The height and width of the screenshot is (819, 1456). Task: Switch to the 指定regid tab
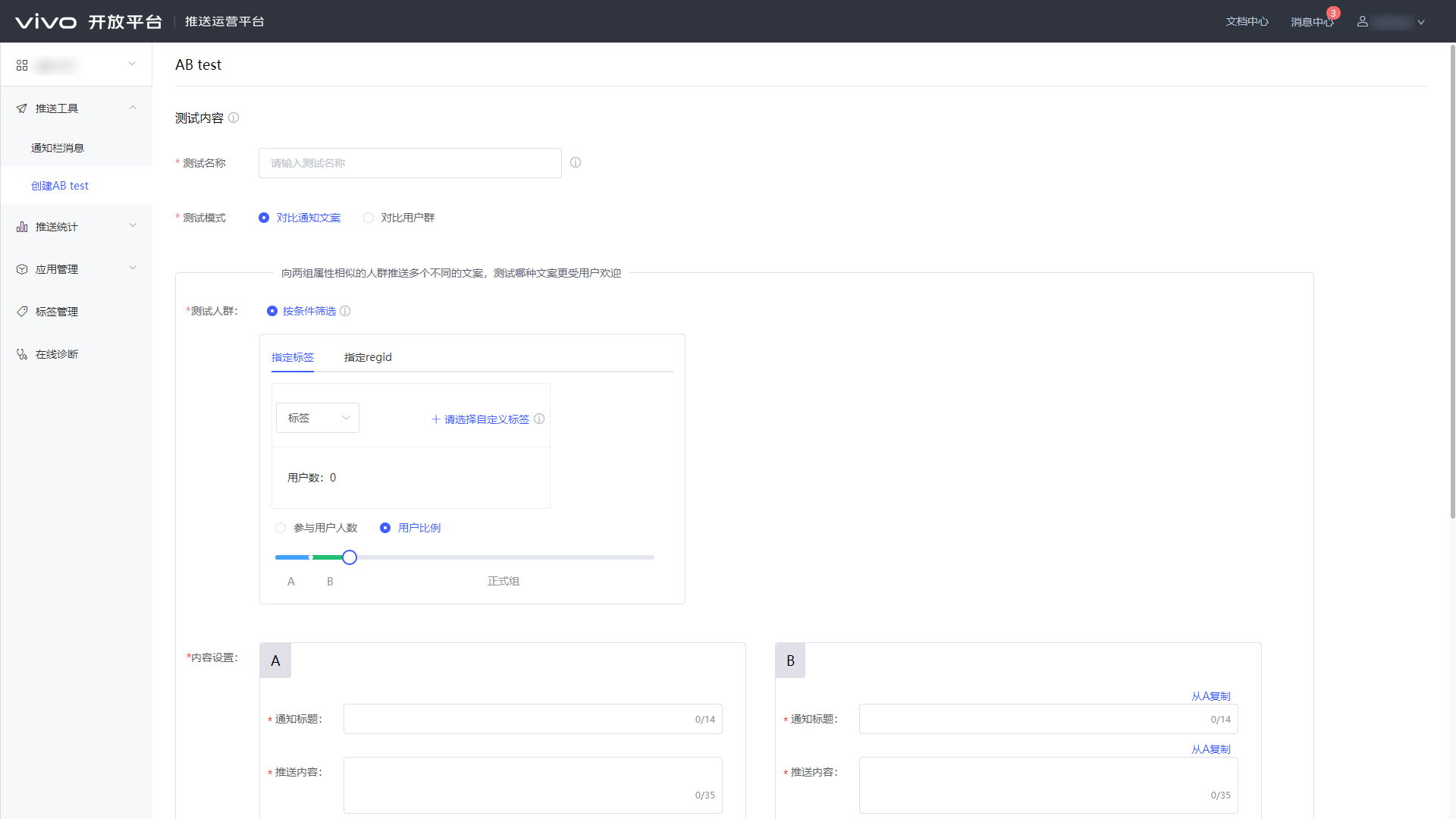coord(368,357)
